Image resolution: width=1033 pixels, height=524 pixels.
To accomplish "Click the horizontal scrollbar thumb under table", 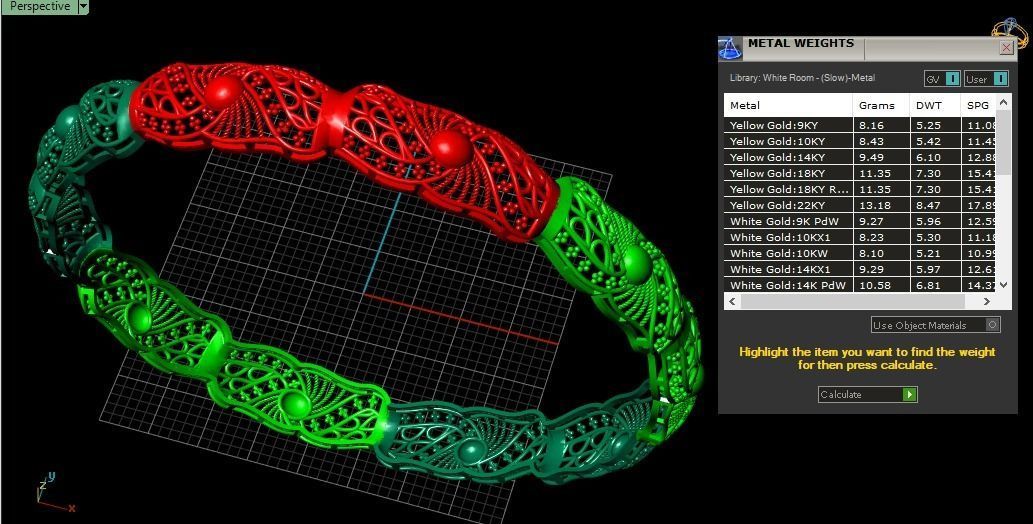I will 852,301.
